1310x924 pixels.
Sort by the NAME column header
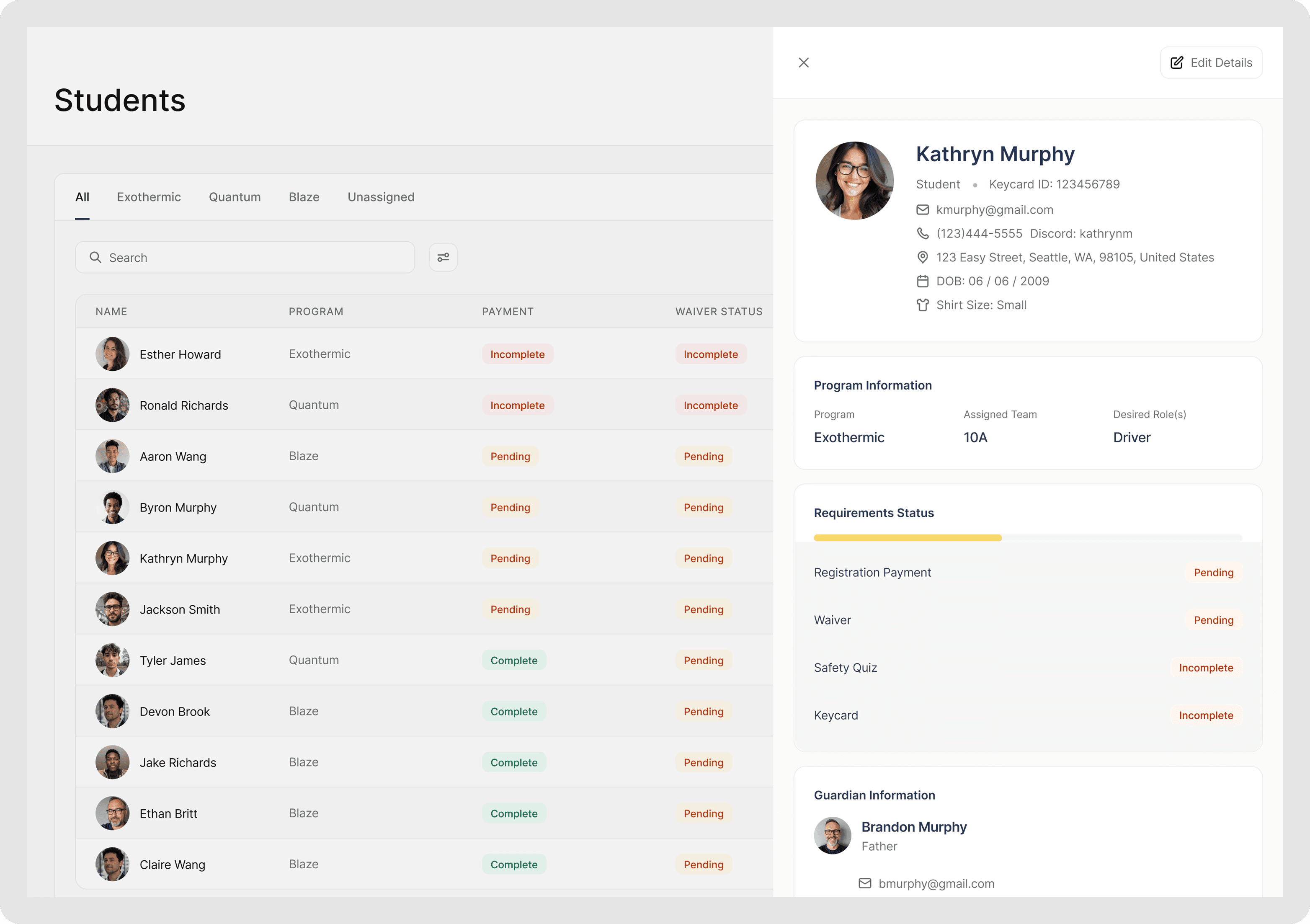coord(111,312)
